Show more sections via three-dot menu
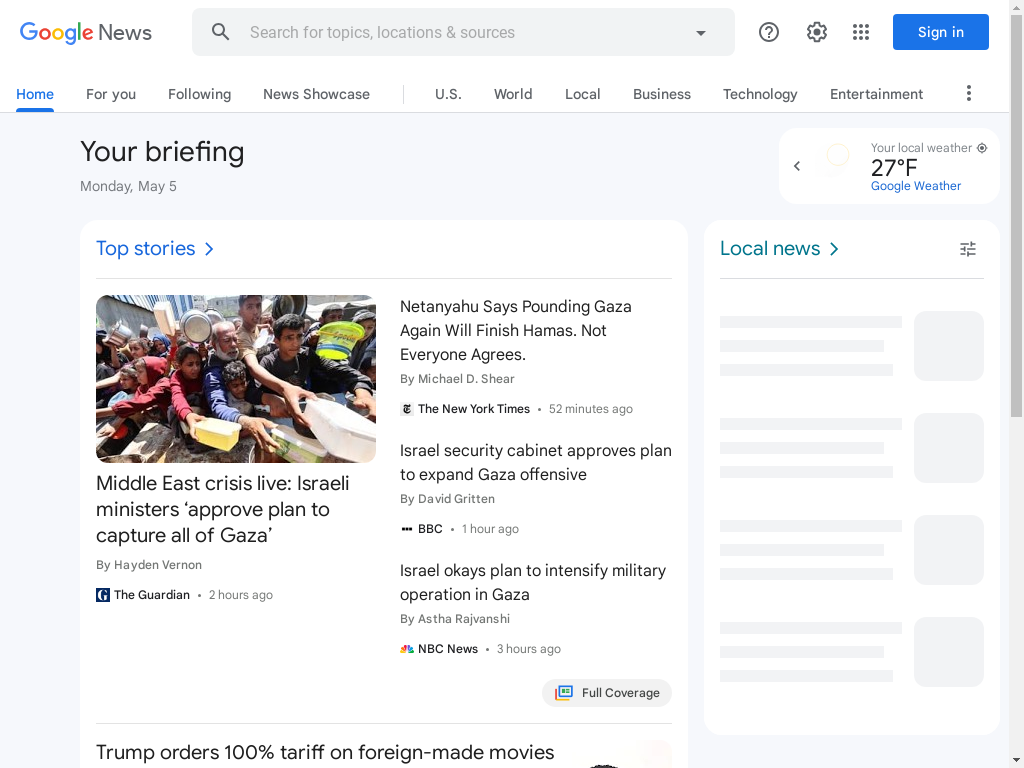This screenshot has width=1024, height=768. coord(968,93)
